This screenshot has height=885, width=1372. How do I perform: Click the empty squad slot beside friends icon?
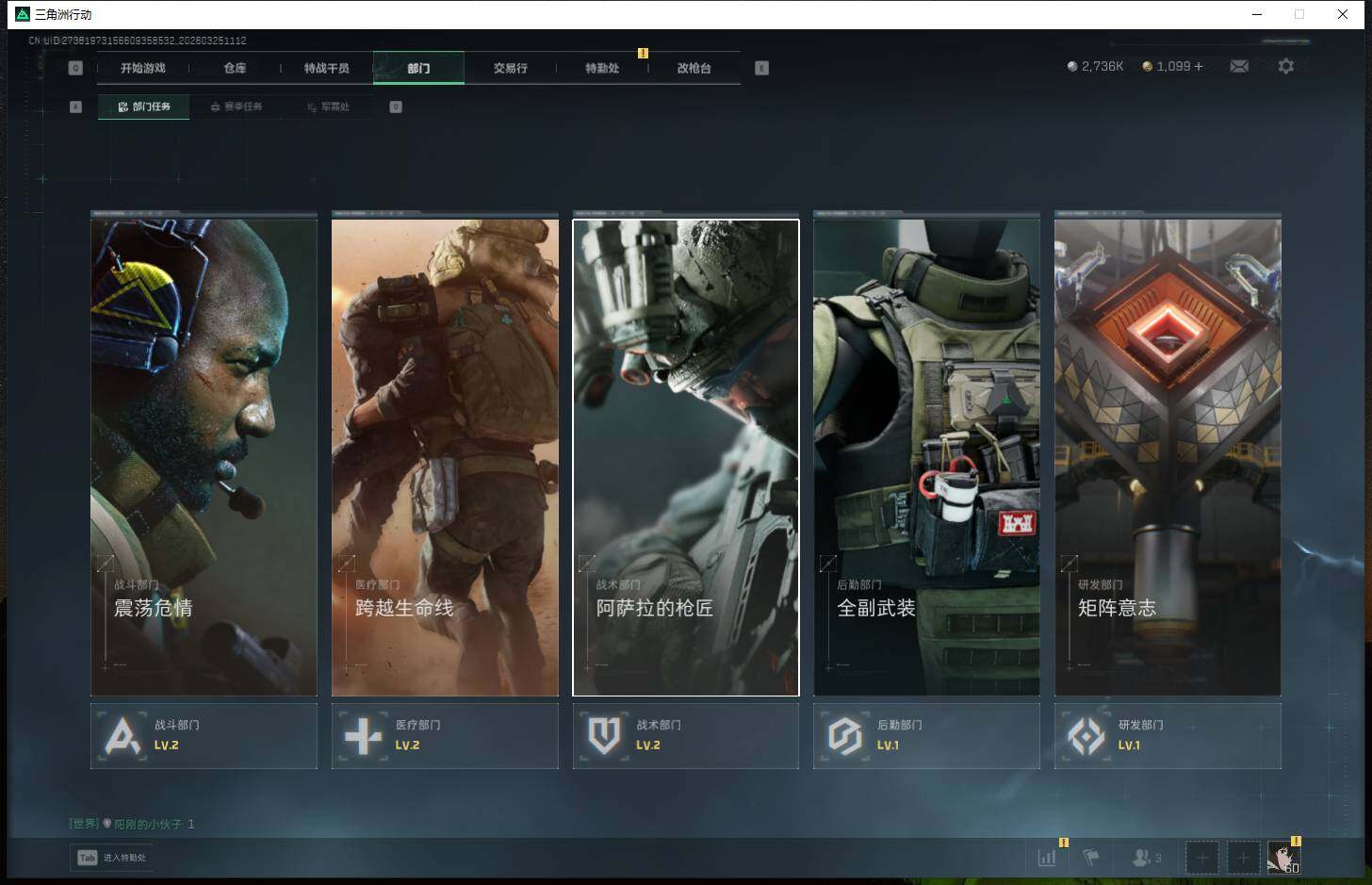pyautogui.click(x=1201, y=858)
